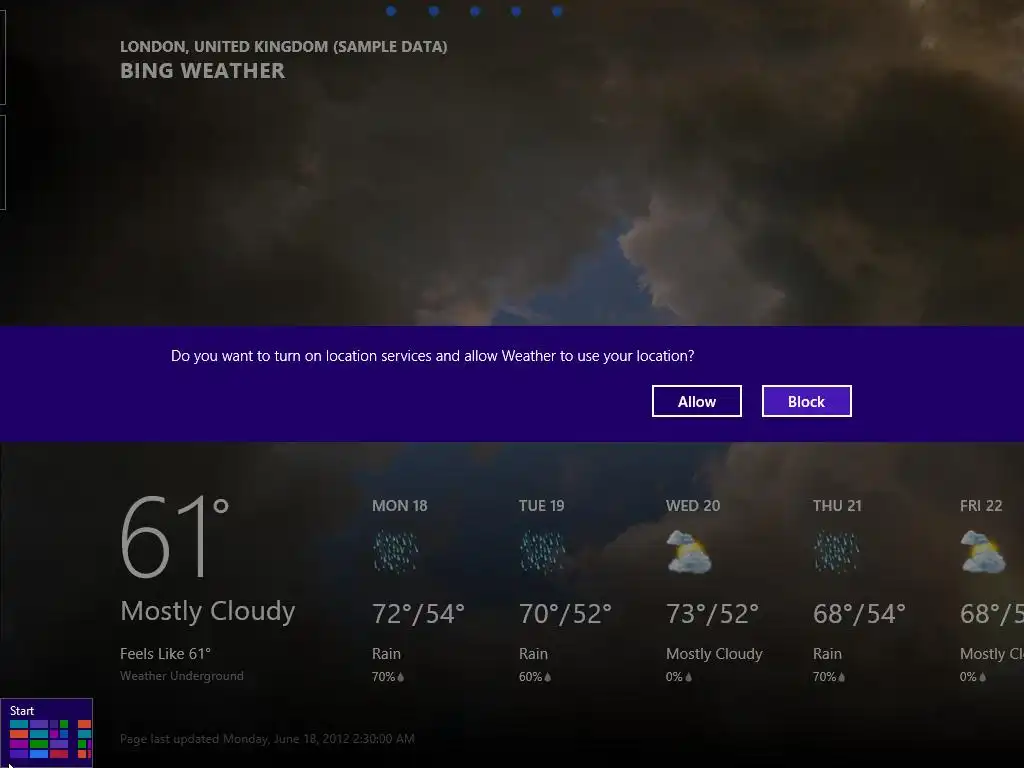Click the WED 20 day label
Screen dimensions: 1024x768
693,505
